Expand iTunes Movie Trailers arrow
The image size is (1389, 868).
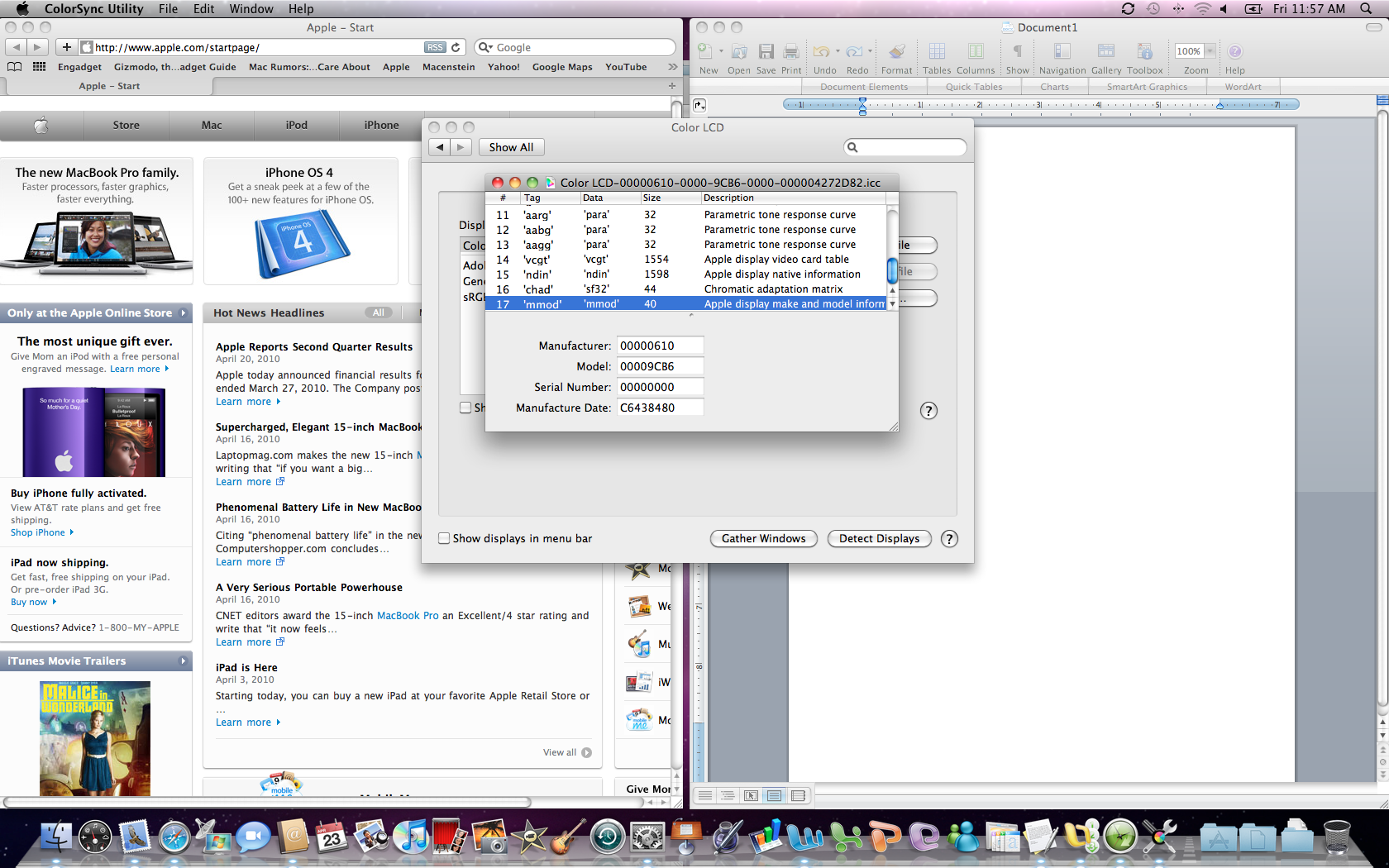point(184,661)
